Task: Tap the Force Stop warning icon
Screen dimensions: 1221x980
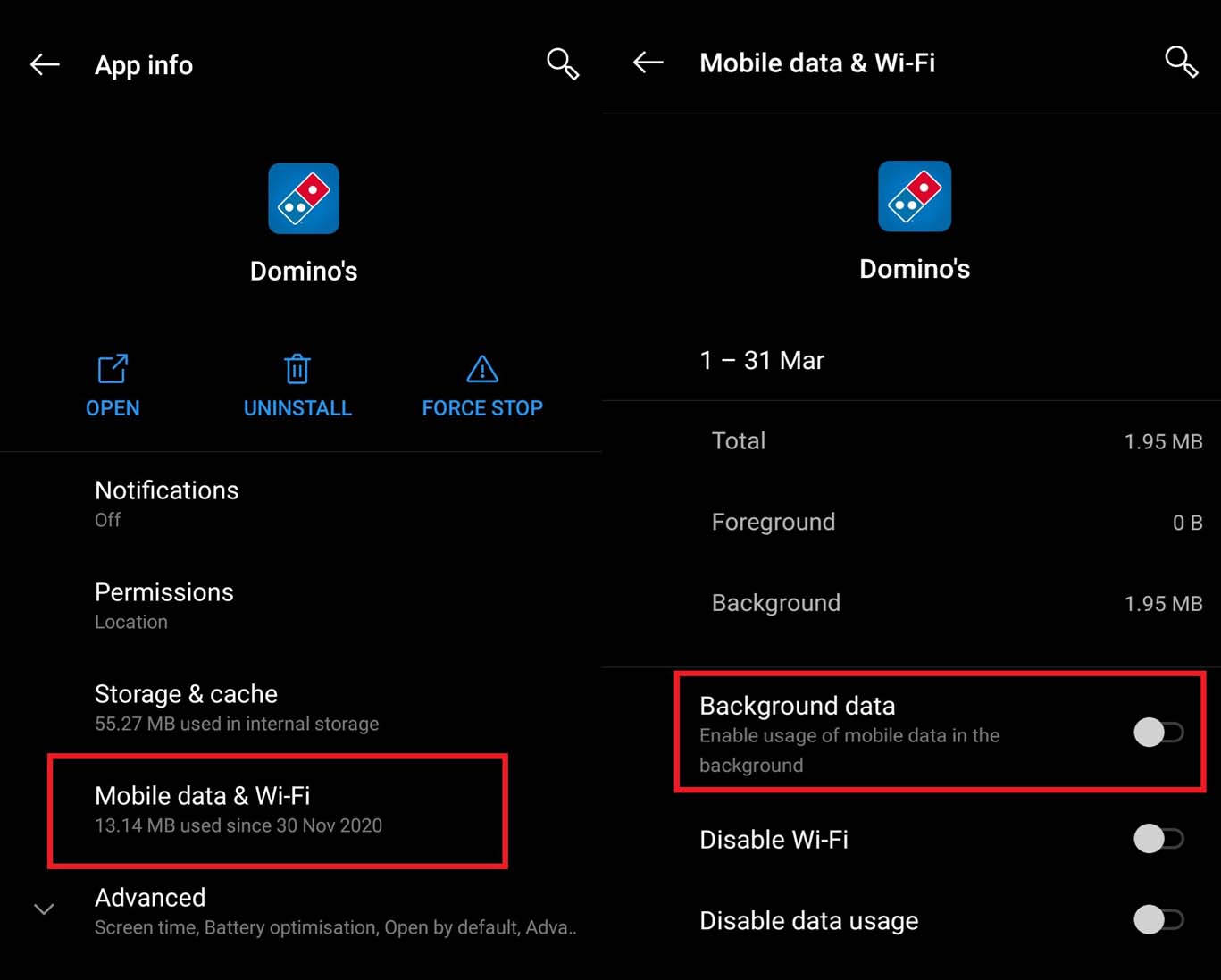Action: coord(481,369)
